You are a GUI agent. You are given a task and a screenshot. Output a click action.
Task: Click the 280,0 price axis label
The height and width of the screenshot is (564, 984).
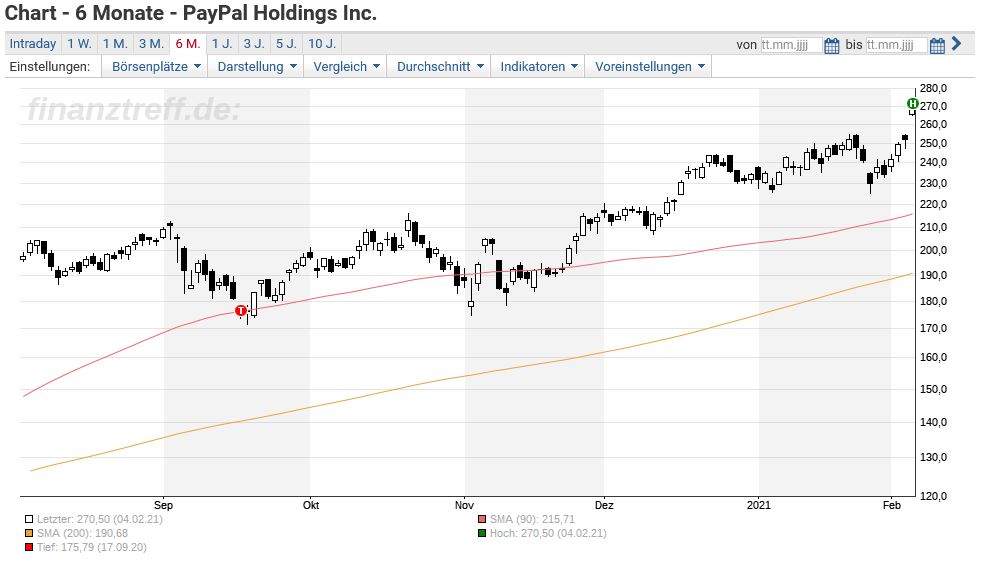[x=933, y=88]
